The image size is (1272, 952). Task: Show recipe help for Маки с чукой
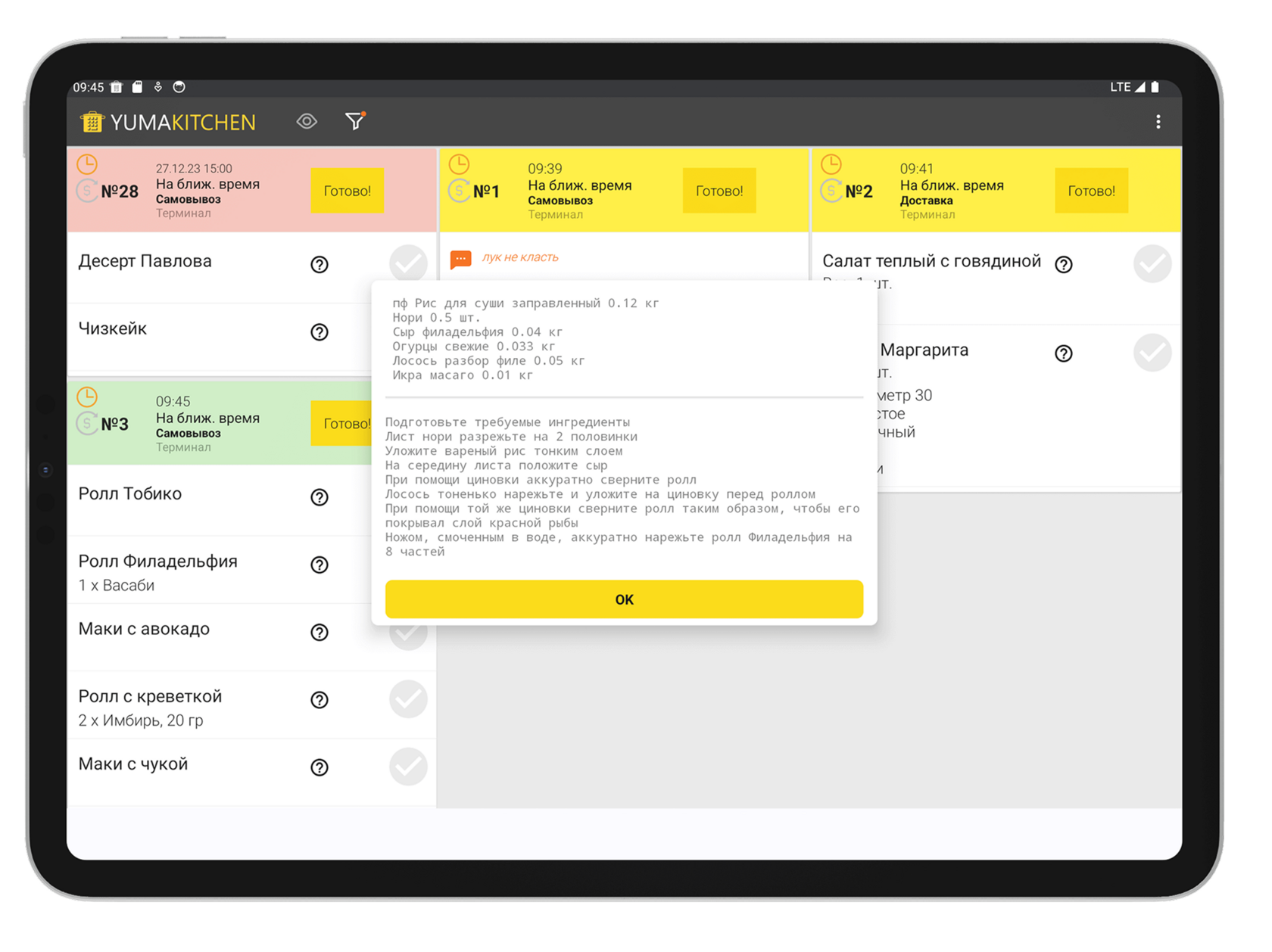(x=320, y=767)
